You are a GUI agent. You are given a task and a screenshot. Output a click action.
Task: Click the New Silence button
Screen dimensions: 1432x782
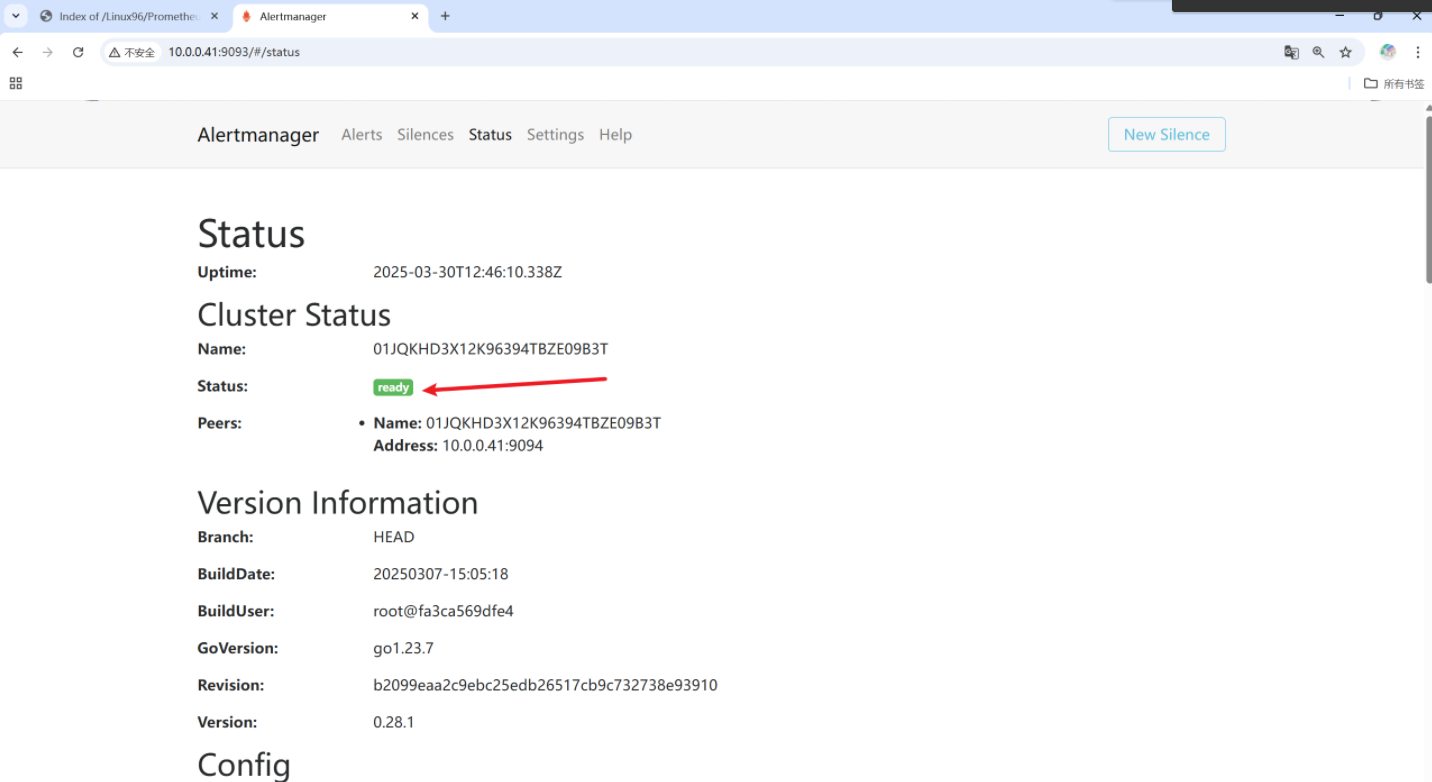tap(1166, 135)
